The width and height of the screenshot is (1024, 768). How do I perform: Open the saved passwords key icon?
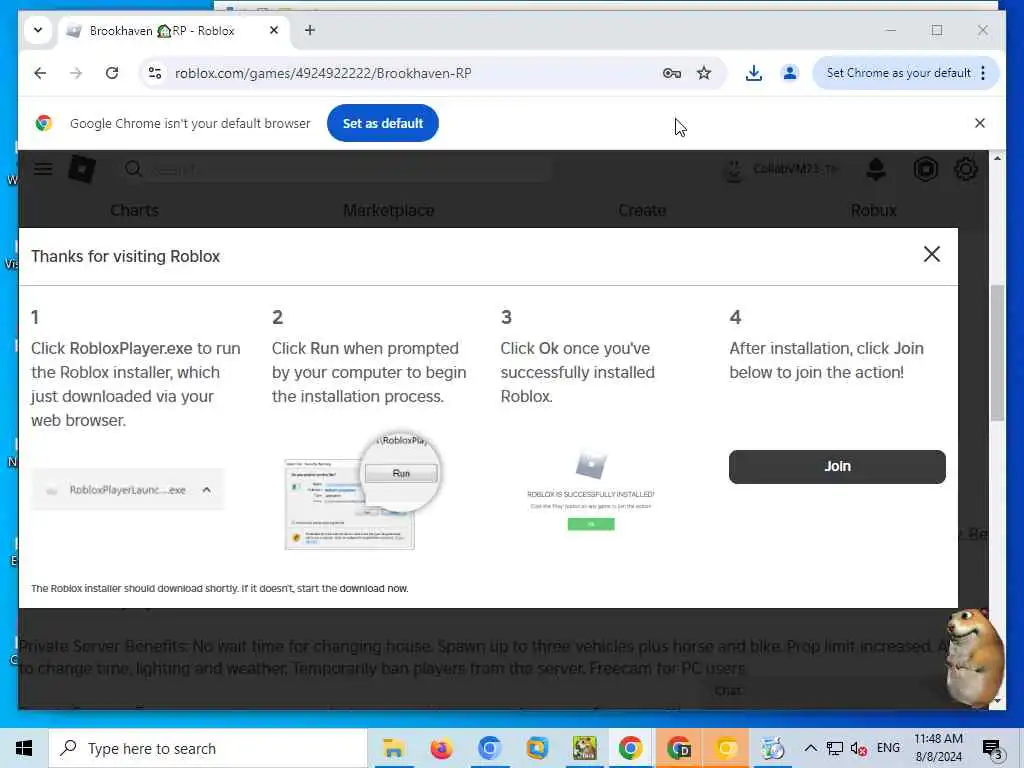671,73
